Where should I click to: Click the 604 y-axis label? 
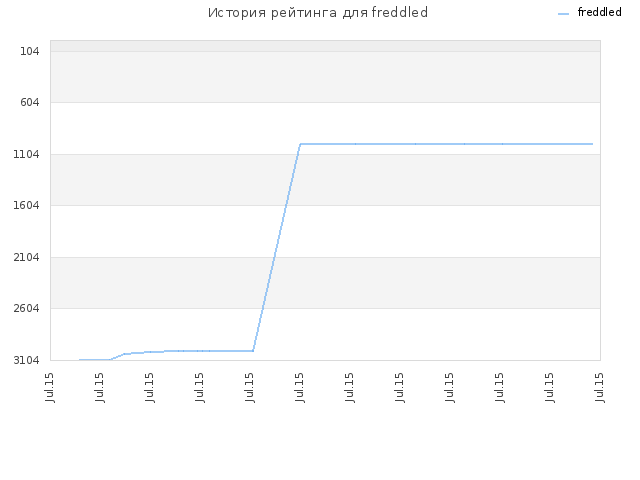click(x=30, y=102)
